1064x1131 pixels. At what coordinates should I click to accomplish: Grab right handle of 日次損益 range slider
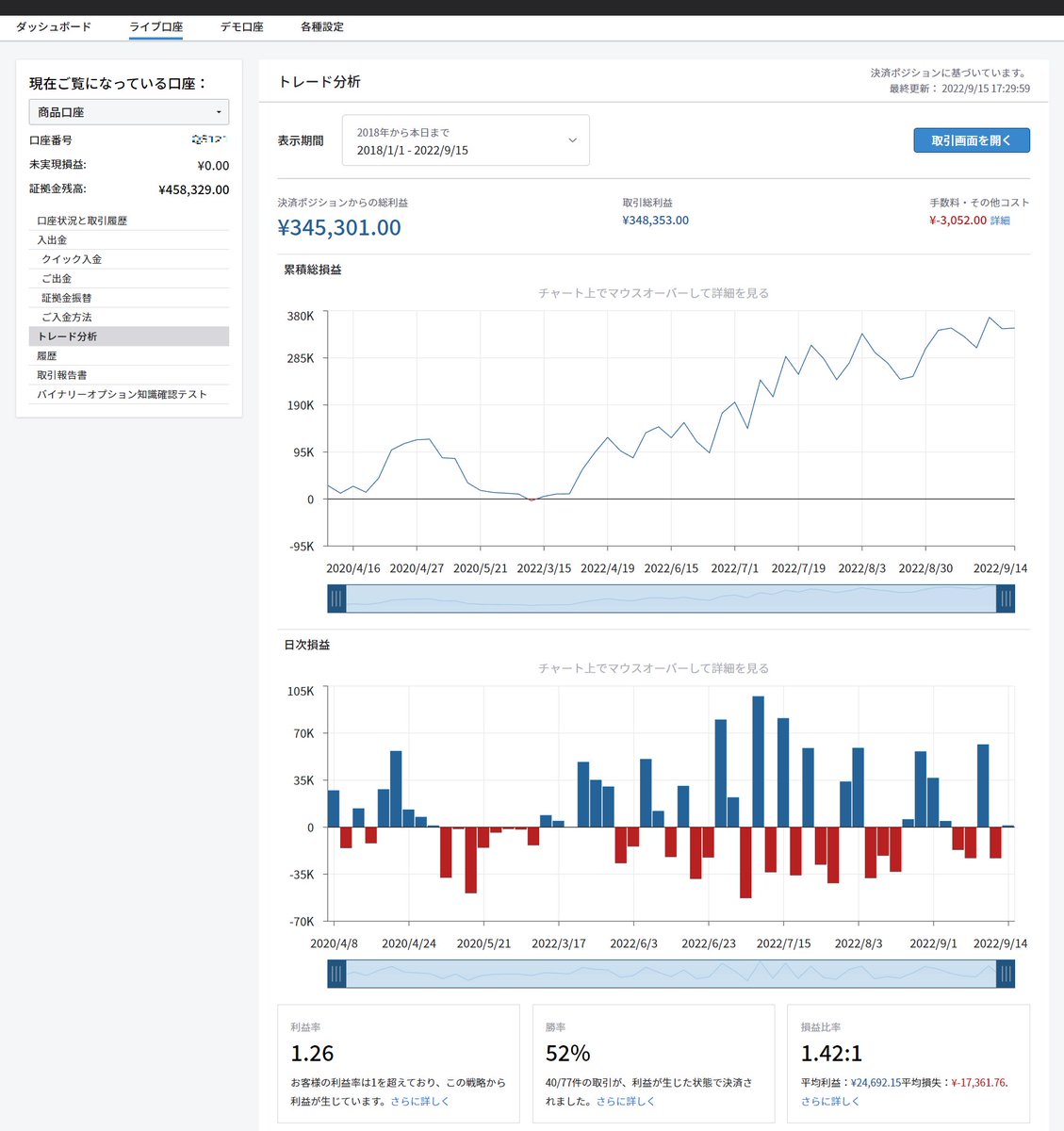(x=1006, y=974)
